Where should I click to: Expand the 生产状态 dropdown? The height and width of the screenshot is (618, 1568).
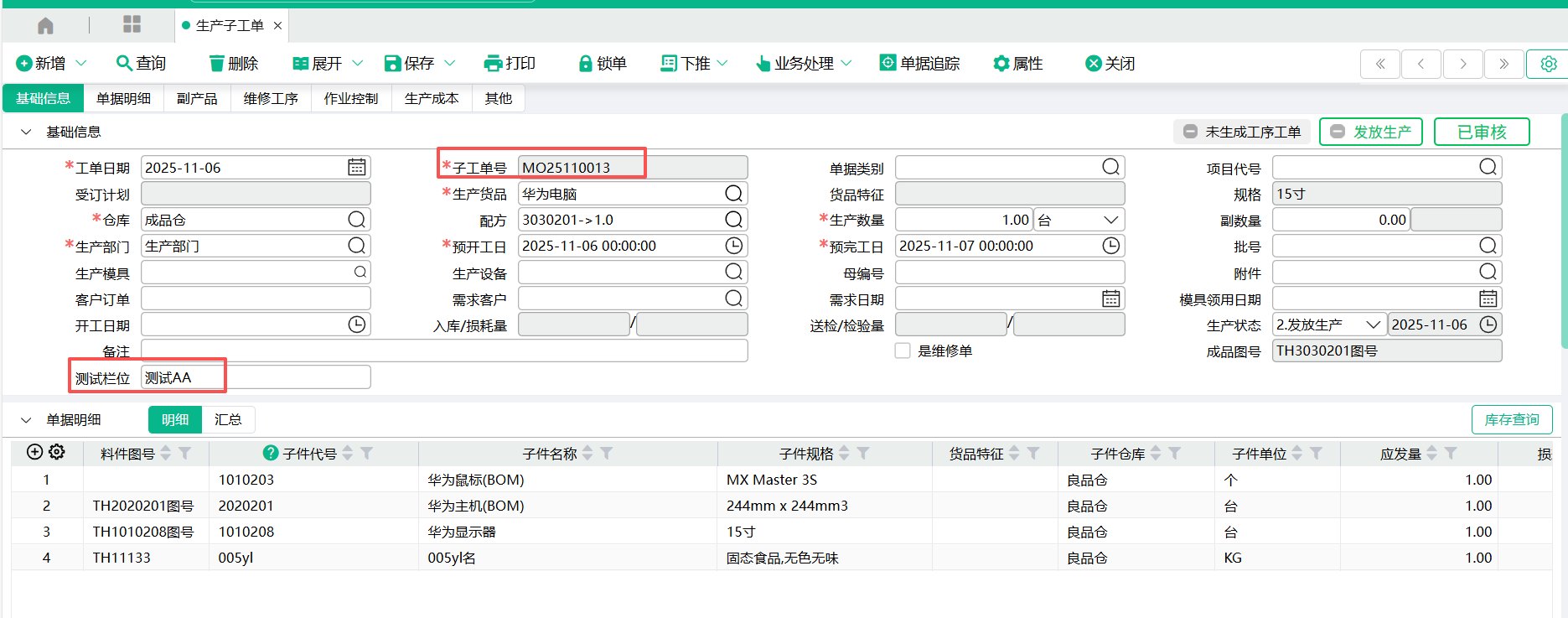(1373, 325)
